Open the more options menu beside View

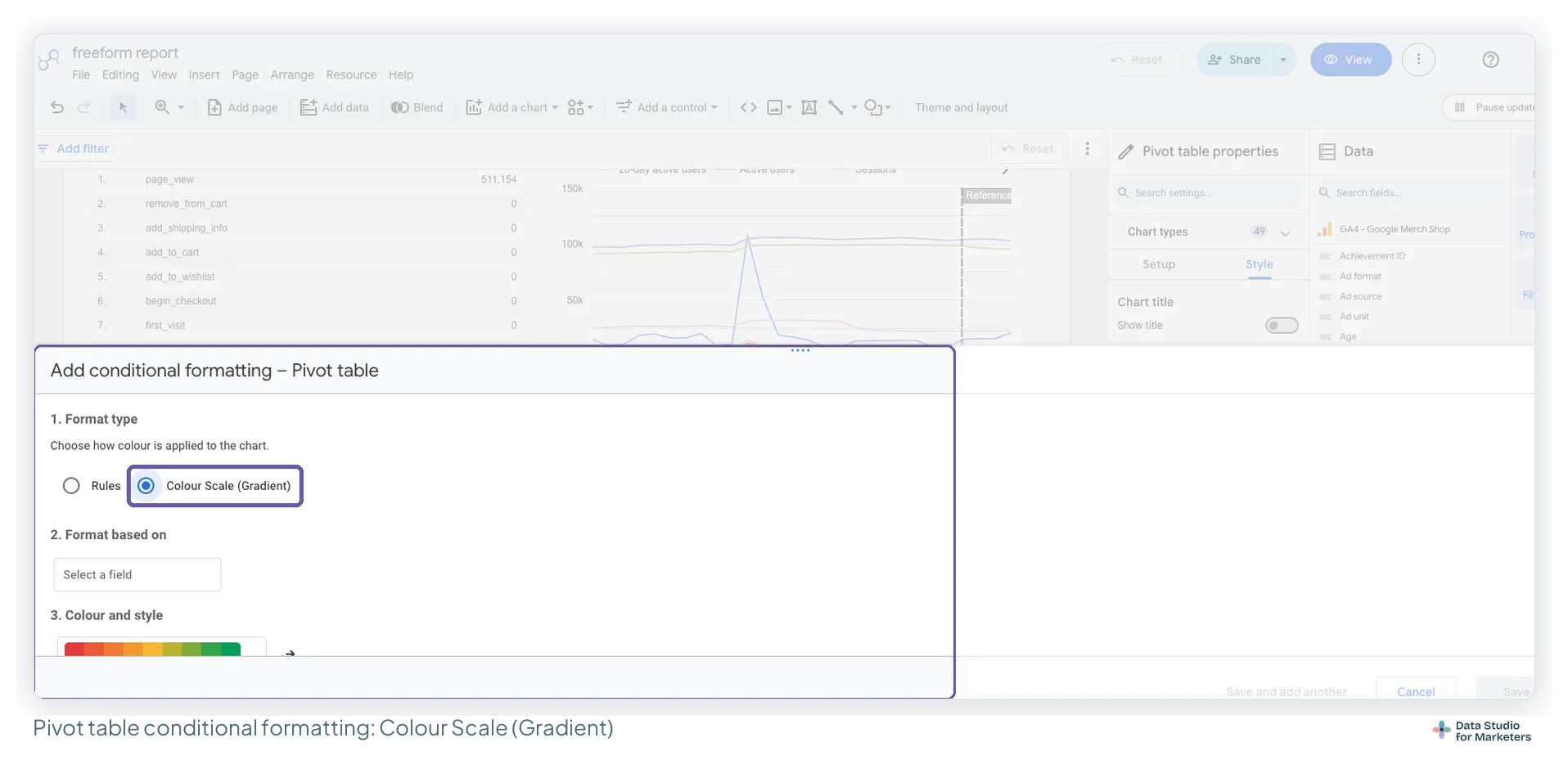[1418, 60]
